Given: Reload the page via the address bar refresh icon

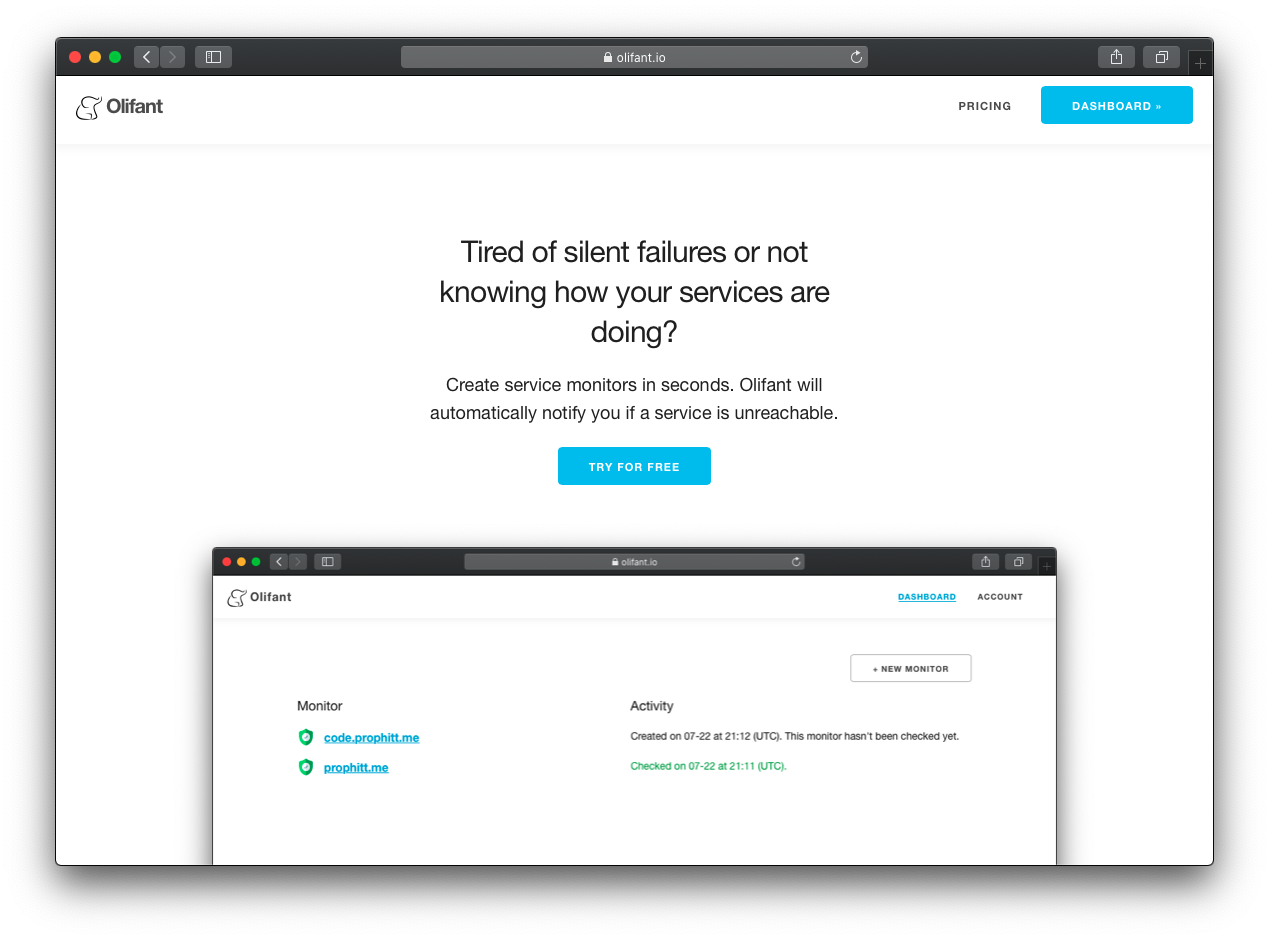Looking at the screenshot, I should click(x=856, y=57).
